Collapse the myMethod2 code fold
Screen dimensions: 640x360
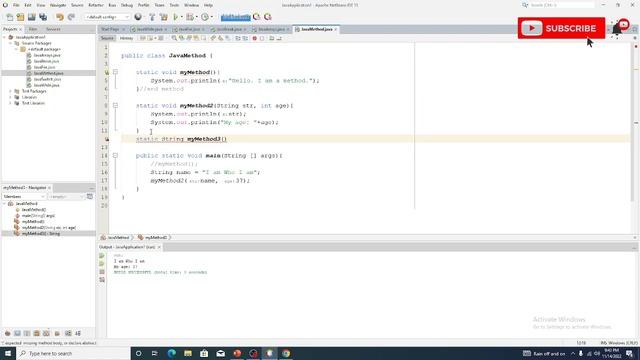(116, 106)
